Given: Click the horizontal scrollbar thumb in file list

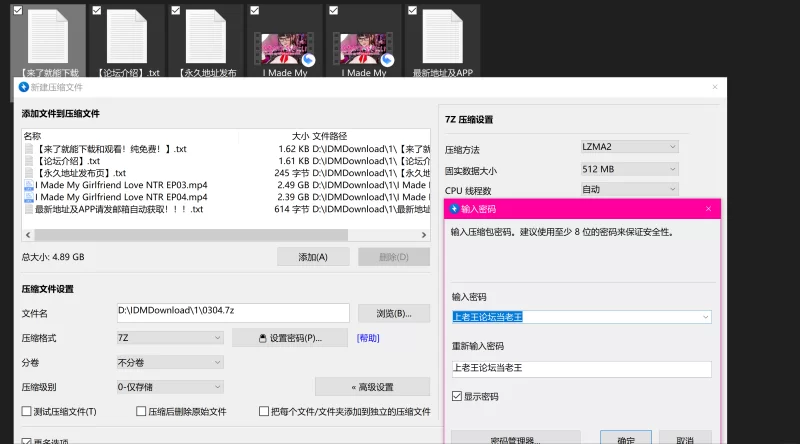Looking at the screenshot, I should pyautogui.click(x=191, y=235).
